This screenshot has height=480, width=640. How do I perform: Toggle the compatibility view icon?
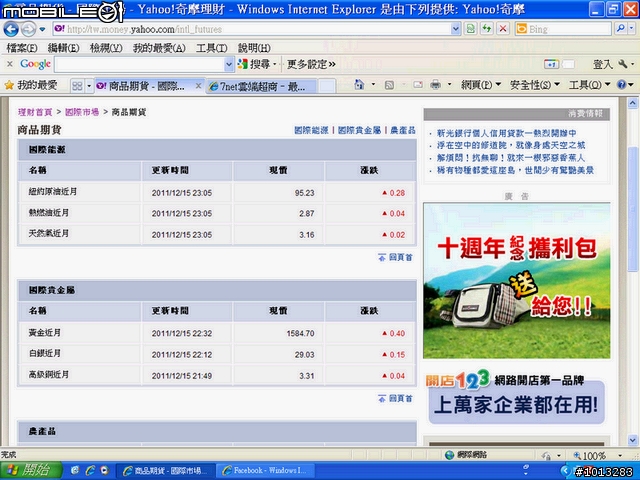[471, 29]
